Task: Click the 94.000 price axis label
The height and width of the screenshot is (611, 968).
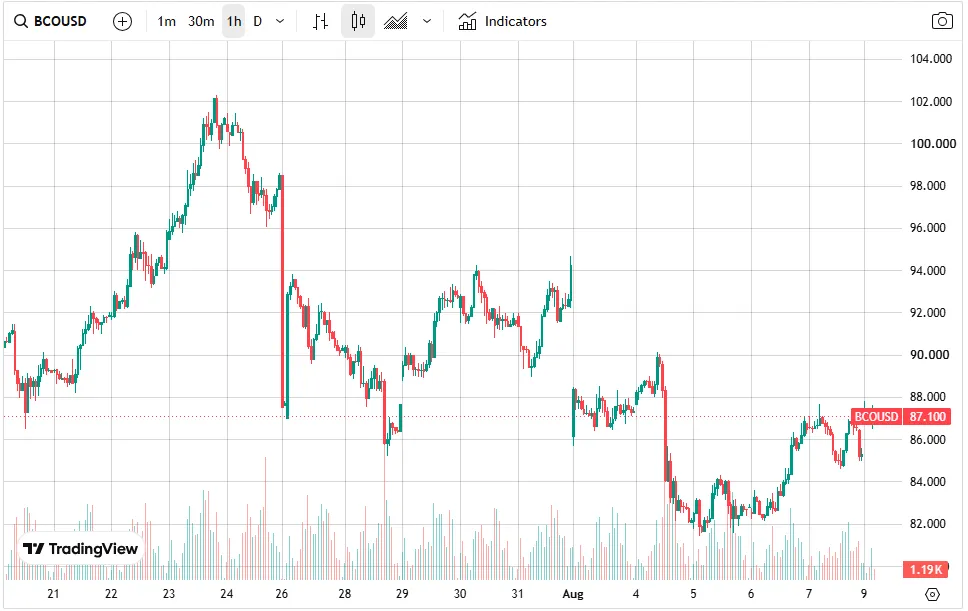Action: click(x=928, y=270)
